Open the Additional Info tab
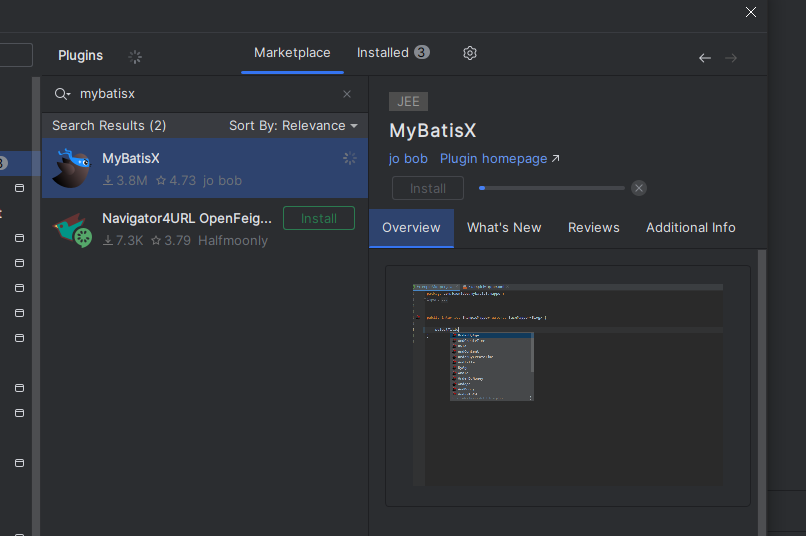Image resolution: width=806 pixels, height=536 pixels. 690,228
